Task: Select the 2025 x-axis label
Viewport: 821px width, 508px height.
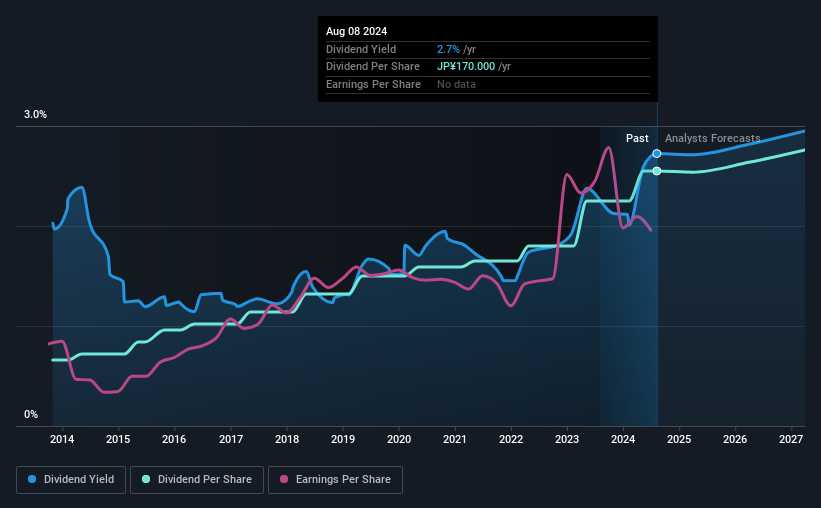Action: tap(679, 439)
